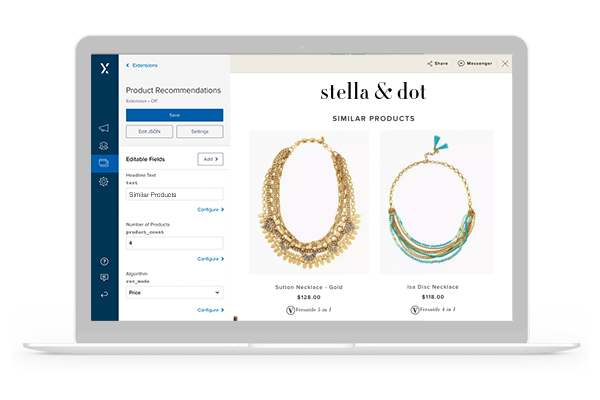This screenshot has width=600, height=400.
Task: Open the audiences people icon
Action: point(104,145)
